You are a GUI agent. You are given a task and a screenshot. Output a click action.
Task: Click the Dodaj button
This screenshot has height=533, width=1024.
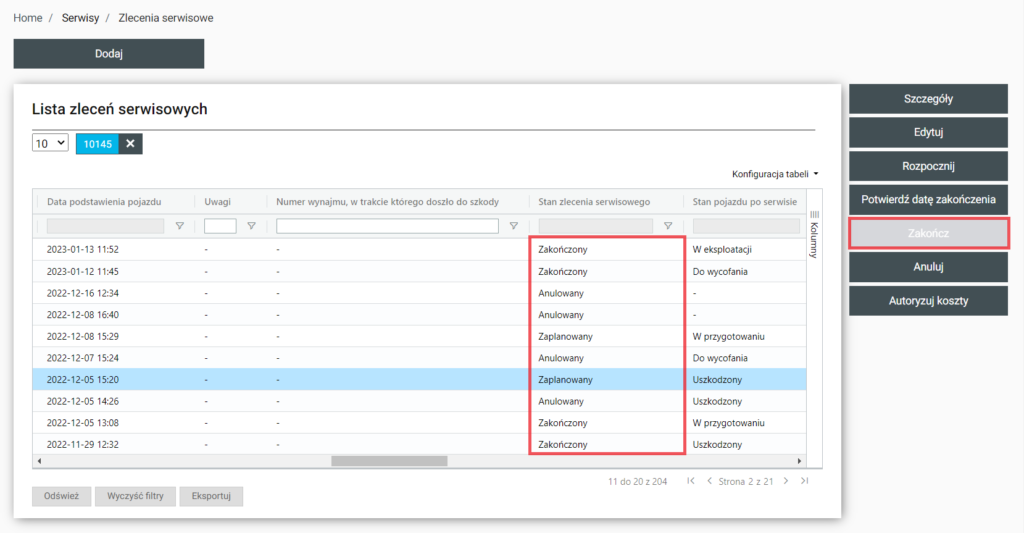108,54
